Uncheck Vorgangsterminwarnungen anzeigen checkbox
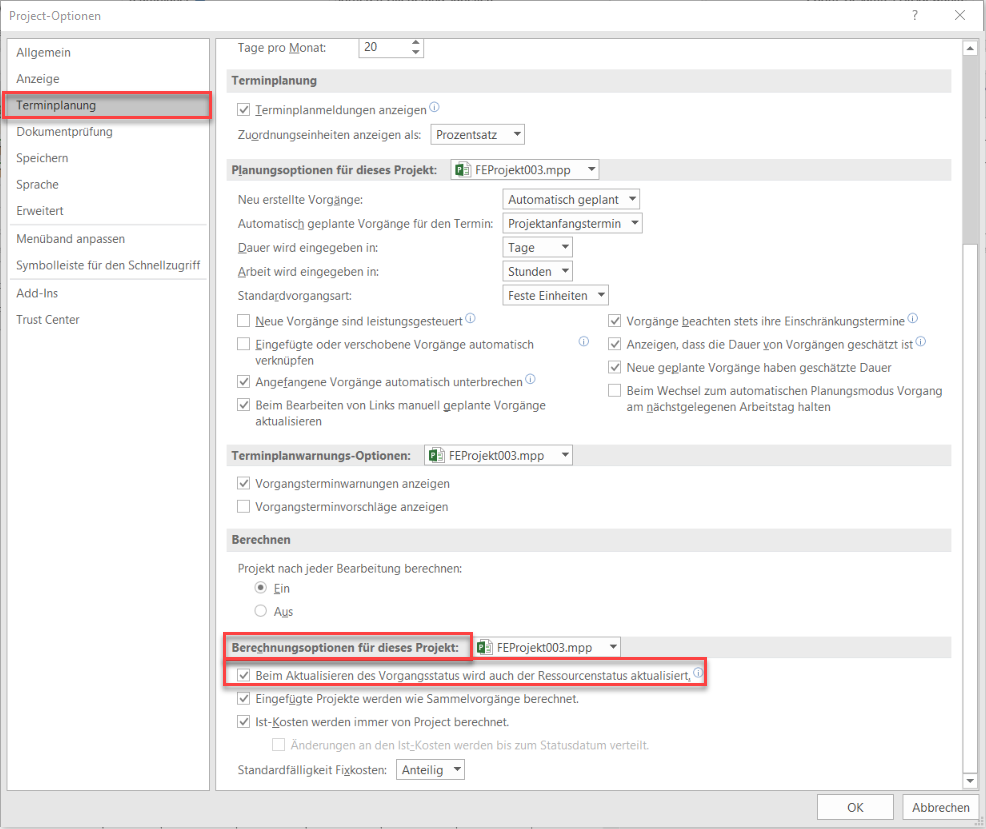Screen dimensions: 986x829 coord(244,484)
